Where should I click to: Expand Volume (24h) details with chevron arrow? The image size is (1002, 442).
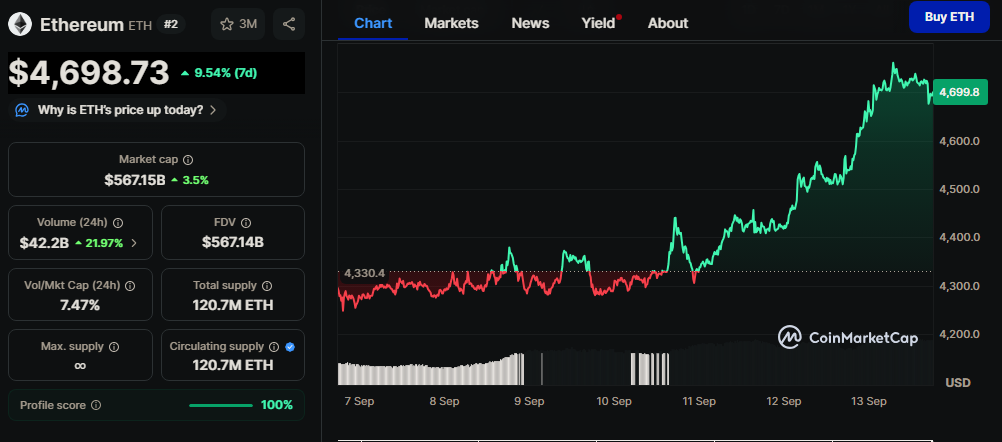(x=135, y=242)
